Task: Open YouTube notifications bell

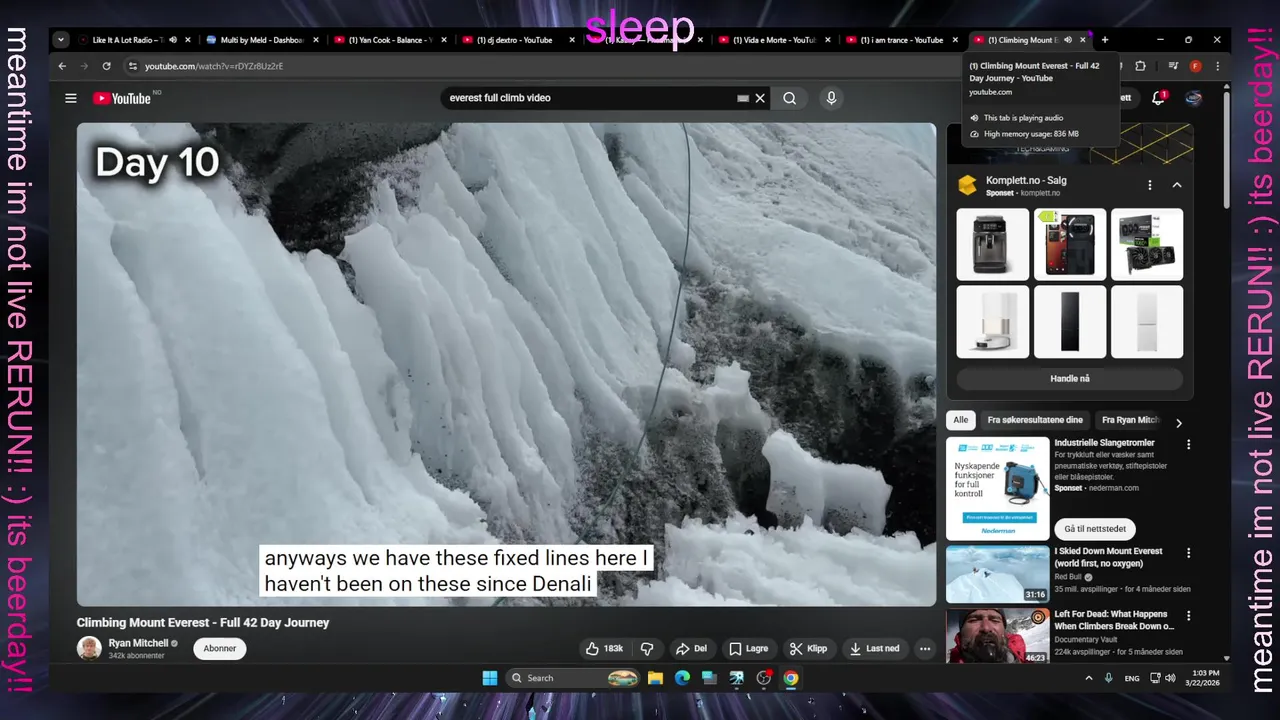Action: tap(1158, 98)
